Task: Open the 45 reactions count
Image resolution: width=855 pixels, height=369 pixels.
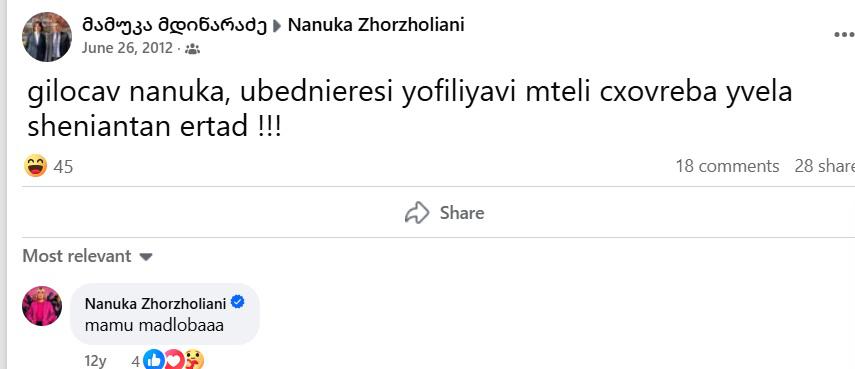Action: 63,167
